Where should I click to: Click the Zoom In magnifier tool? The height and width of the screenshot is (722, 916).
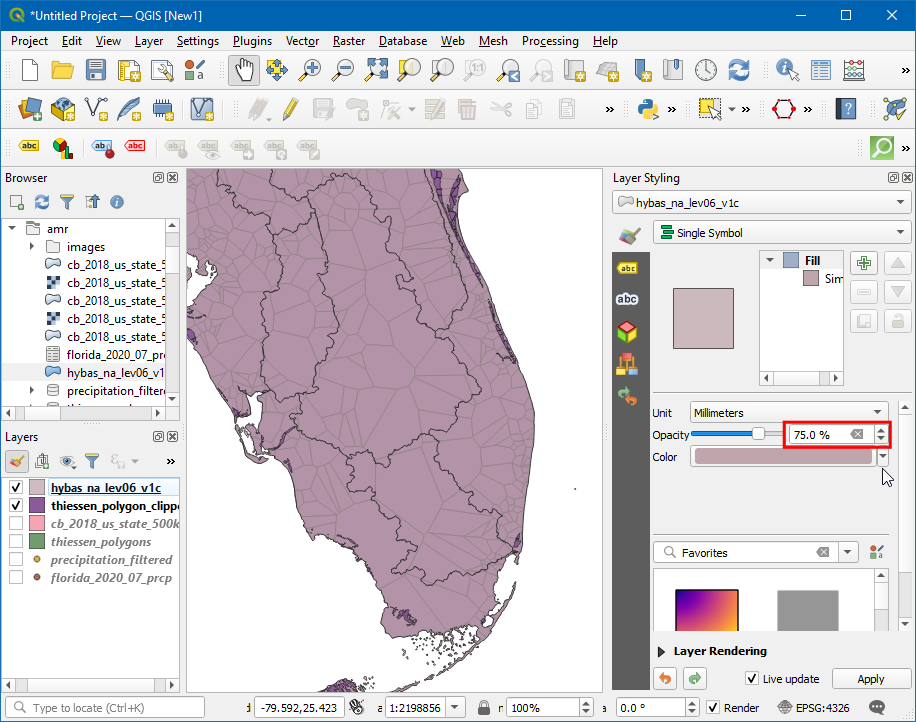pyautogui.click(x=311, y=70)
